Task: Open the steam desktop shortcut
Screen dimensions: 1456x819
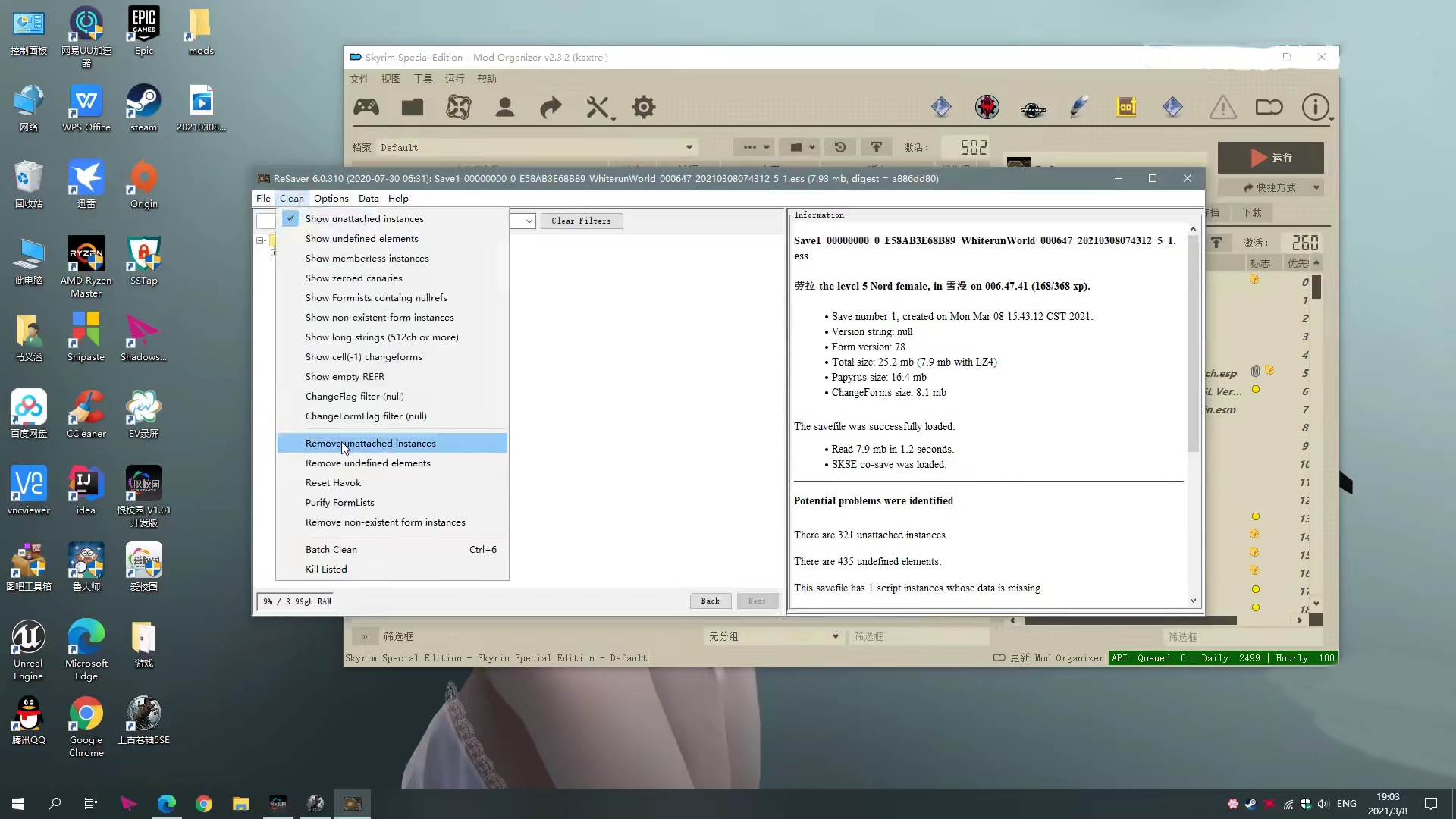Action: (x=143, y=108)
